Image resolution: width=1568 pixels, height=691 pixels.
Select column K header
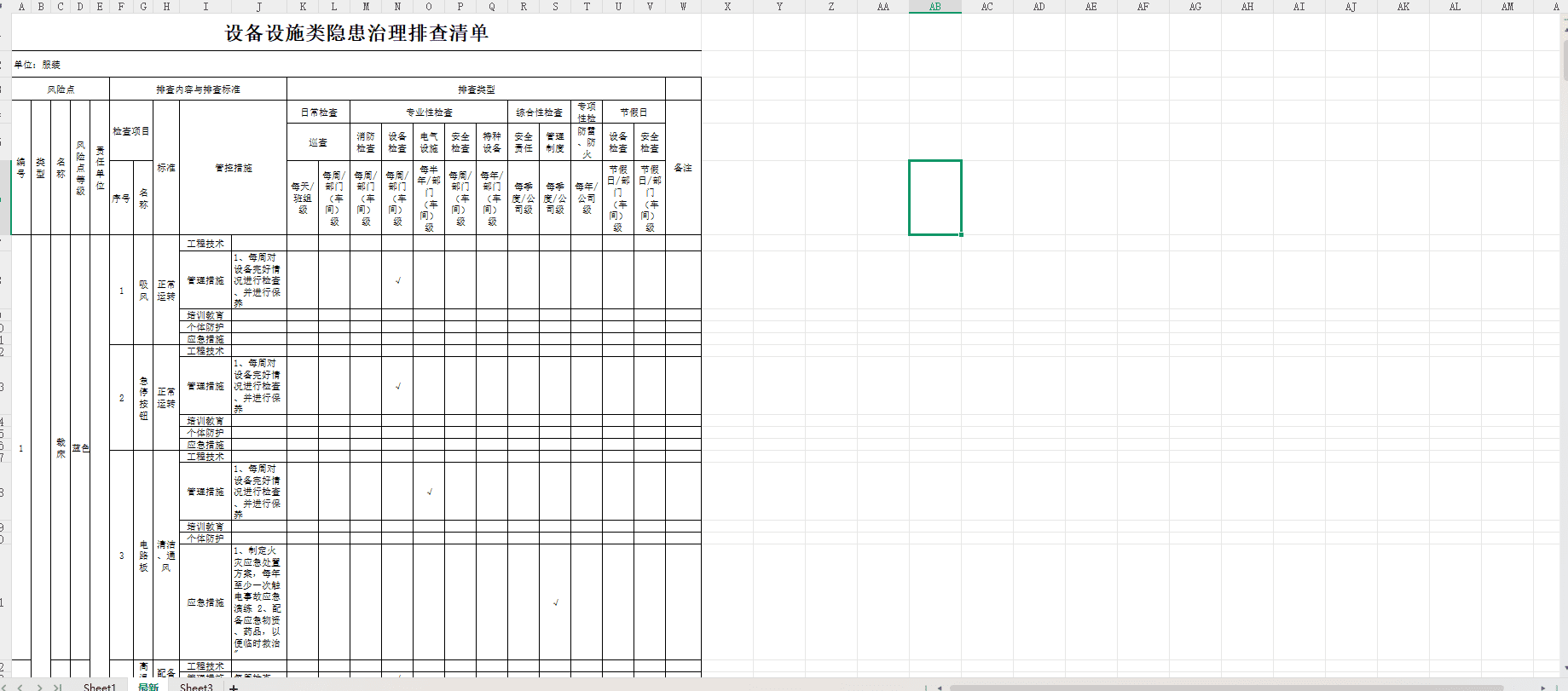click(x=303, y=7)
